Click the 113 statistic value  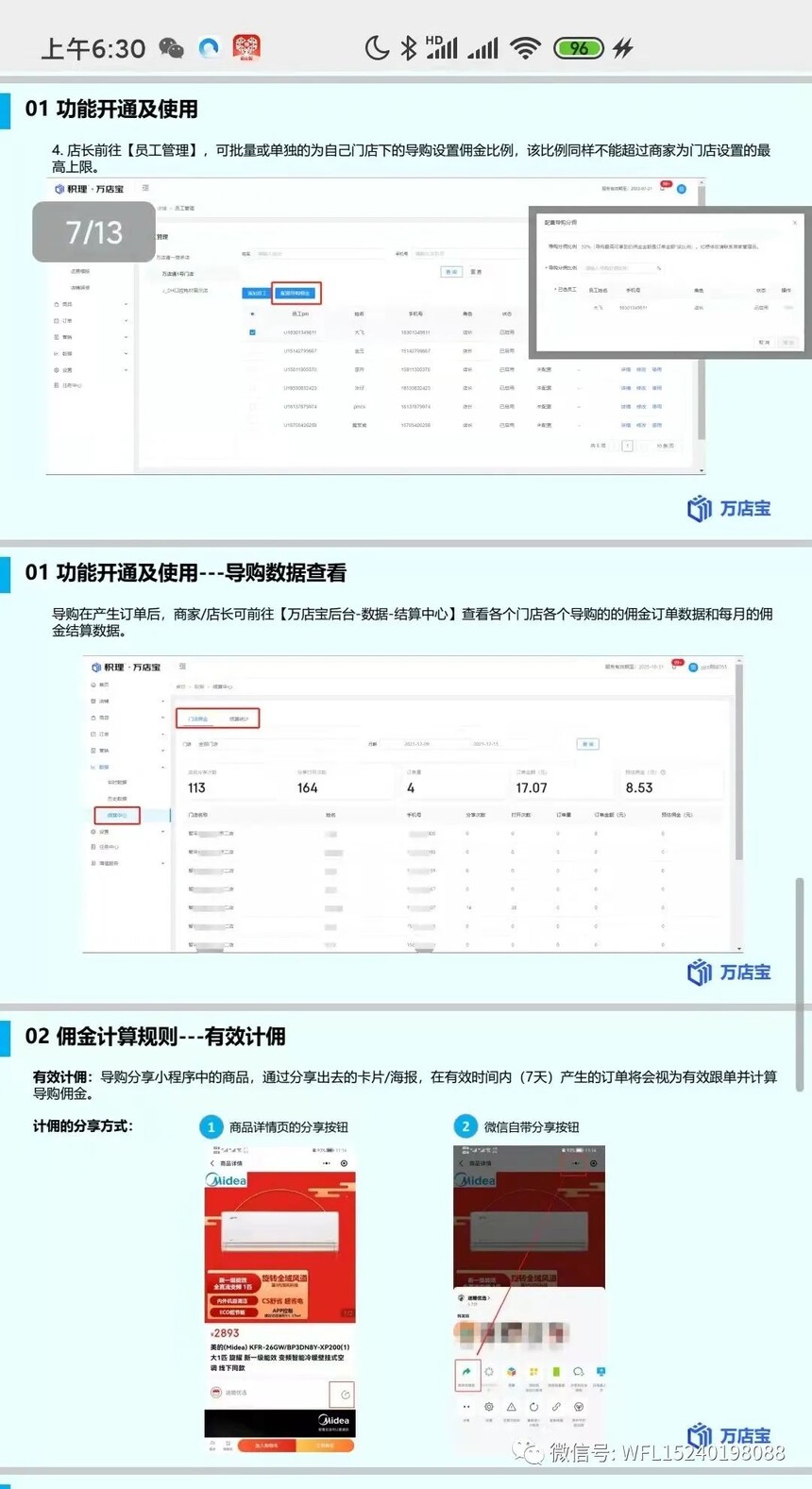click(196, 787)
